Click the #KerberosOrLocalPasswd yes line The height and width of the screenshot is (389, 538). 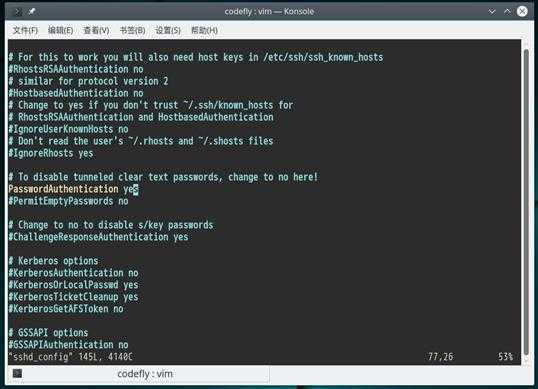[x=73, y=285]
